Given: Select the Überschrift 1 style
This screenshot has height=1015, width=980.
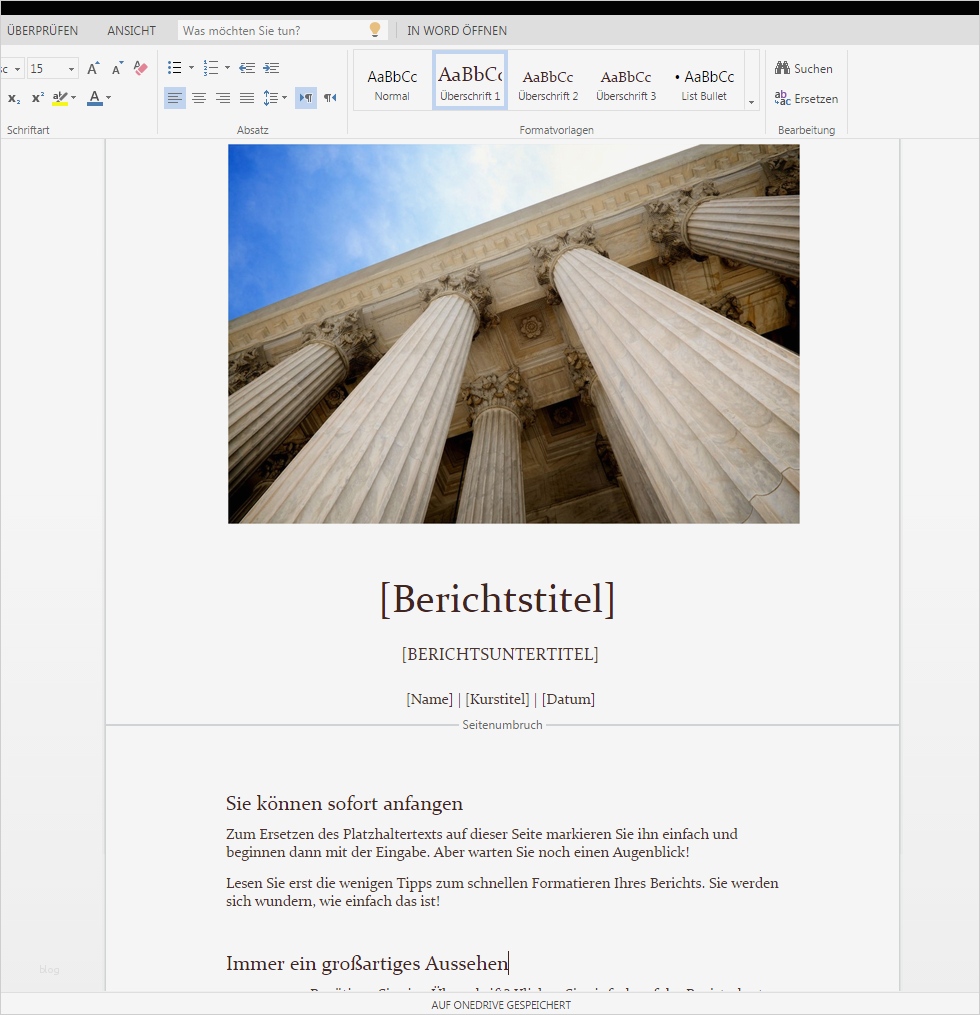Looking at the screenshot, I should (470, 80).
